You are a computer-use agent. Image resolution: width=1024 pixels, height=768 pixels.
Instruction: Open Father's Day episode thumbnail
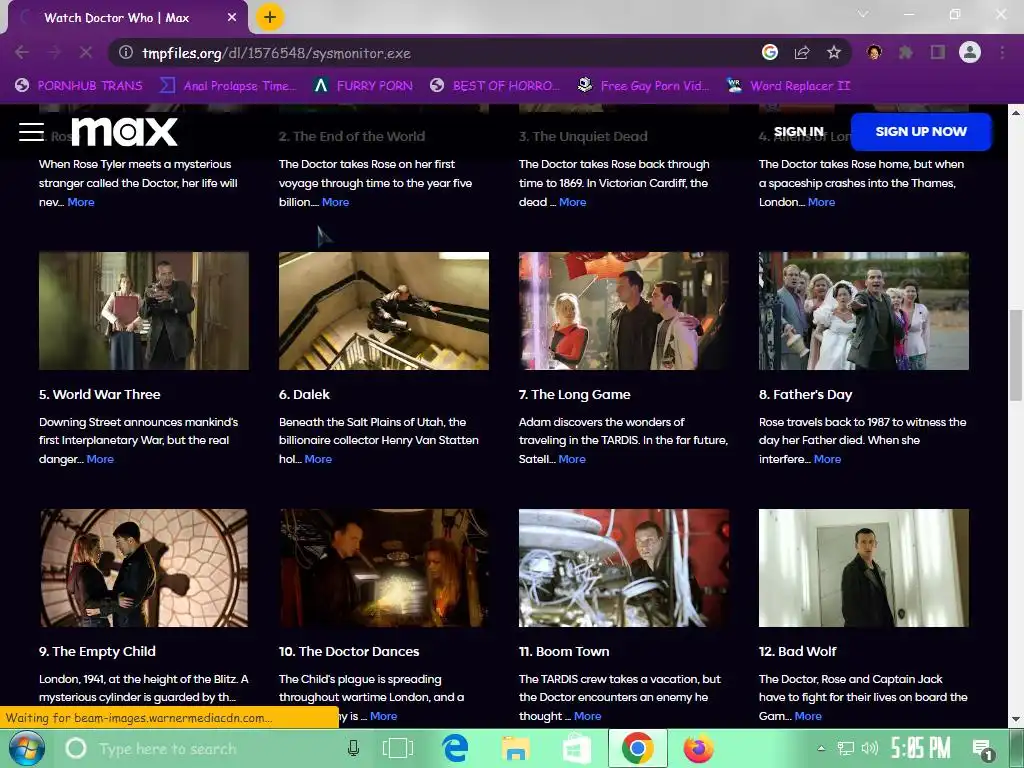pos(864,311)
